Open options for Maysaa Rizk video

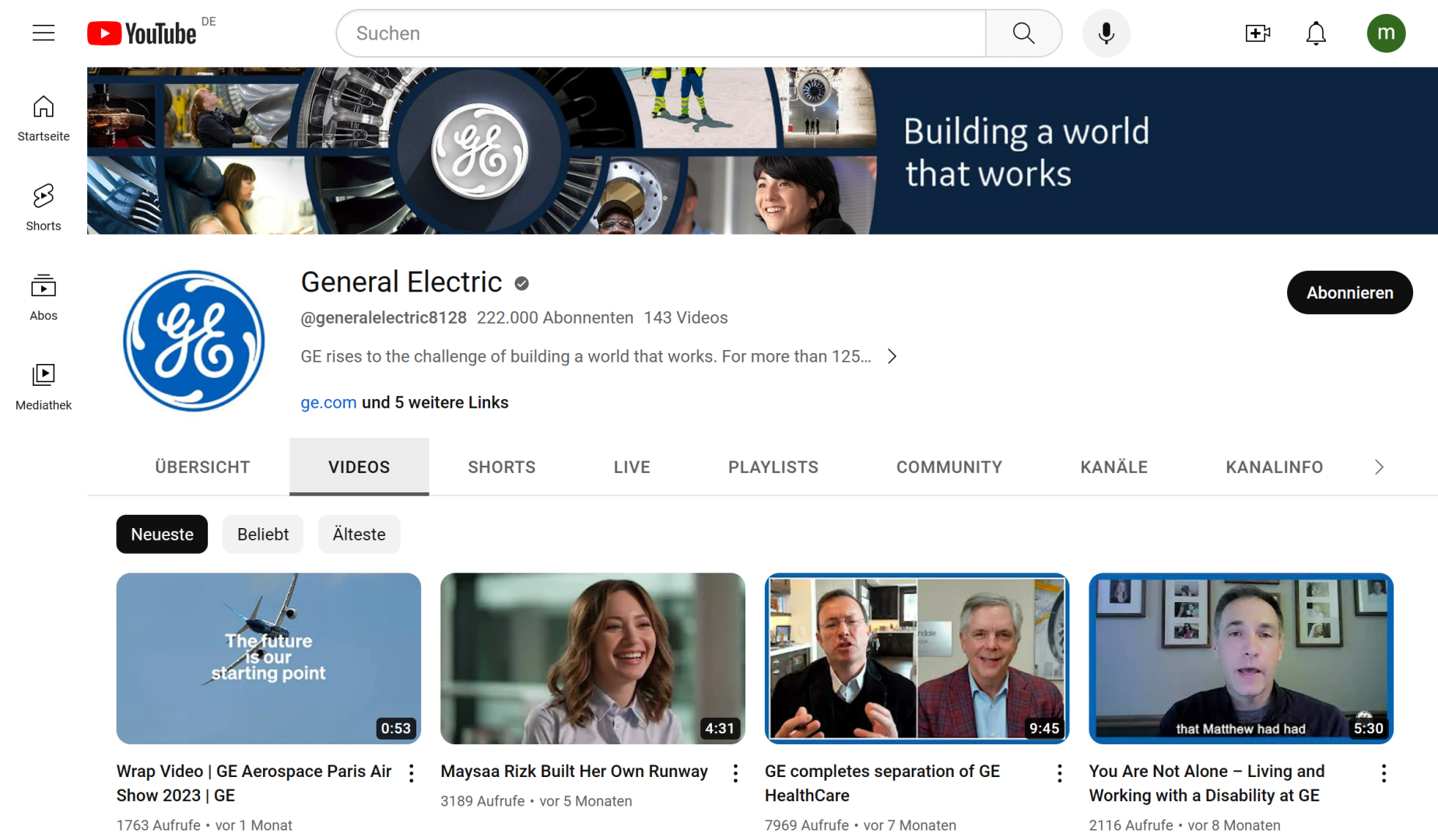[735, 773]
